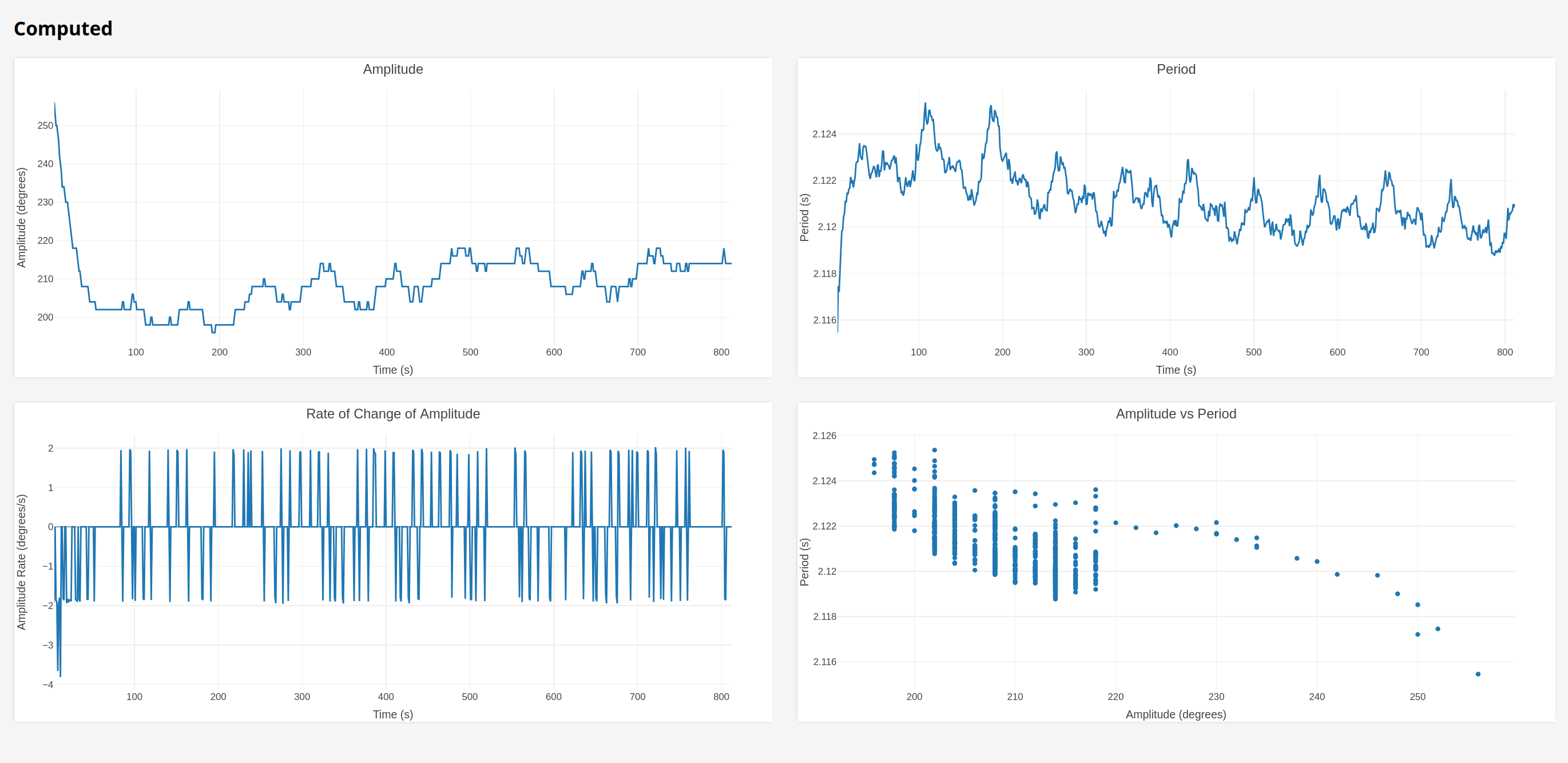The image size is (1568, 763).
Task: Click scatter plot's Amplitude (degrees) x-axis label
Action: [1176, 714]
